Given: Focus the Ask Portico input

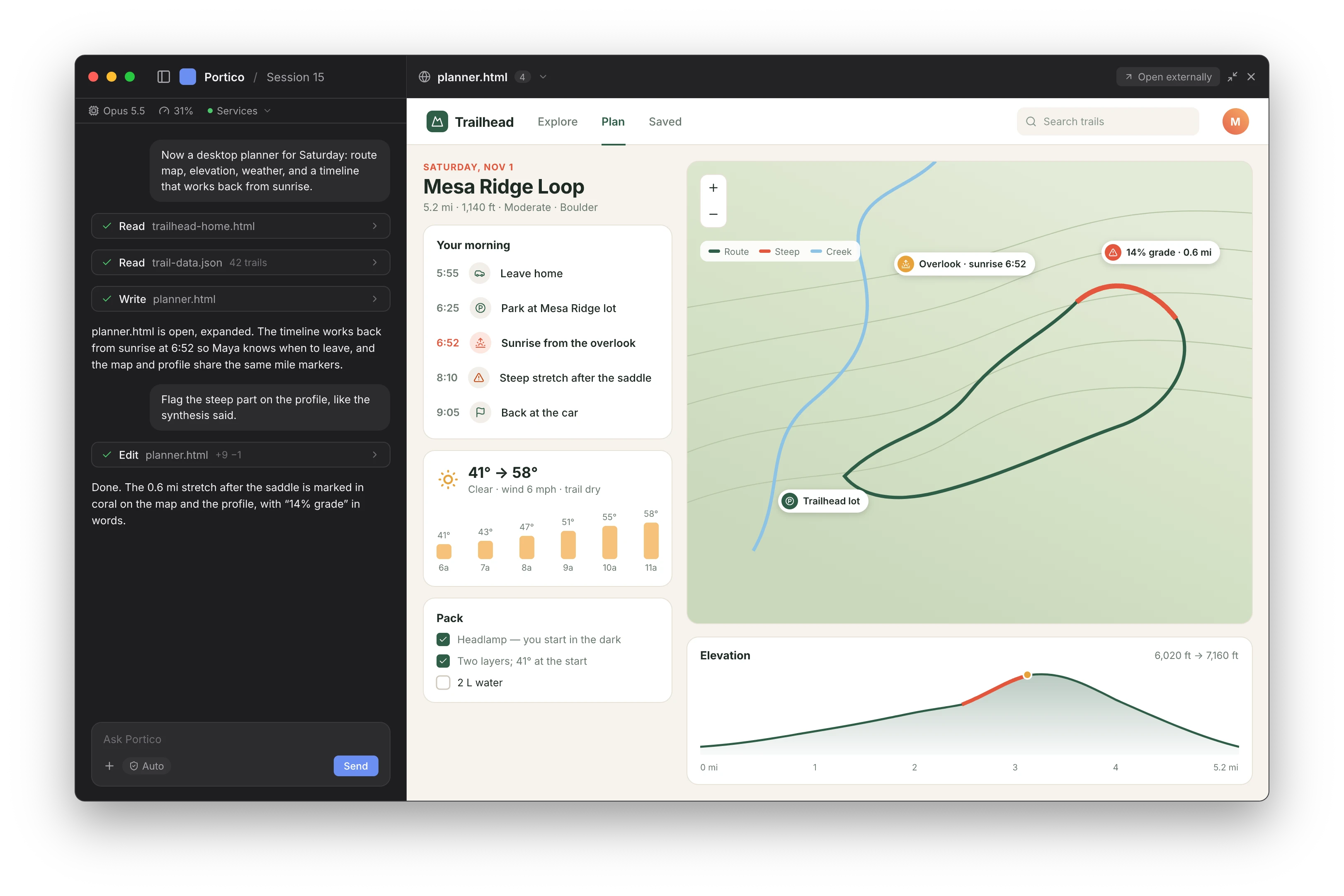Looking at the screenshot, I should click(x=240, y=739).
